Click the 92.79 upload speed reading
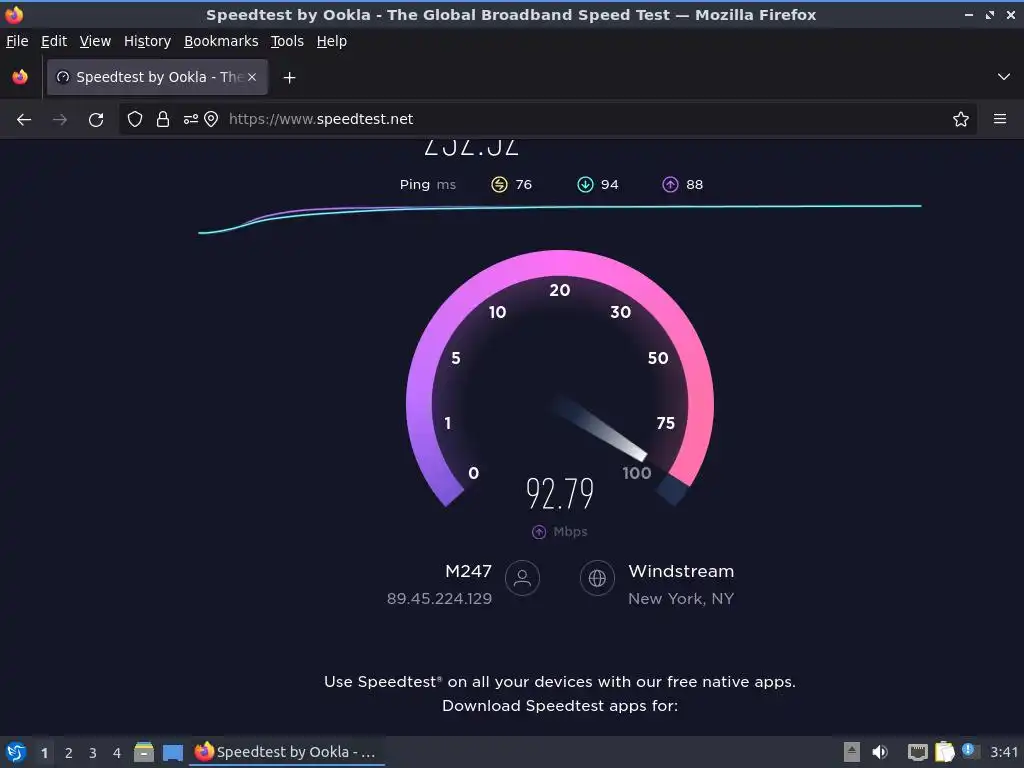 click(560, 494)
